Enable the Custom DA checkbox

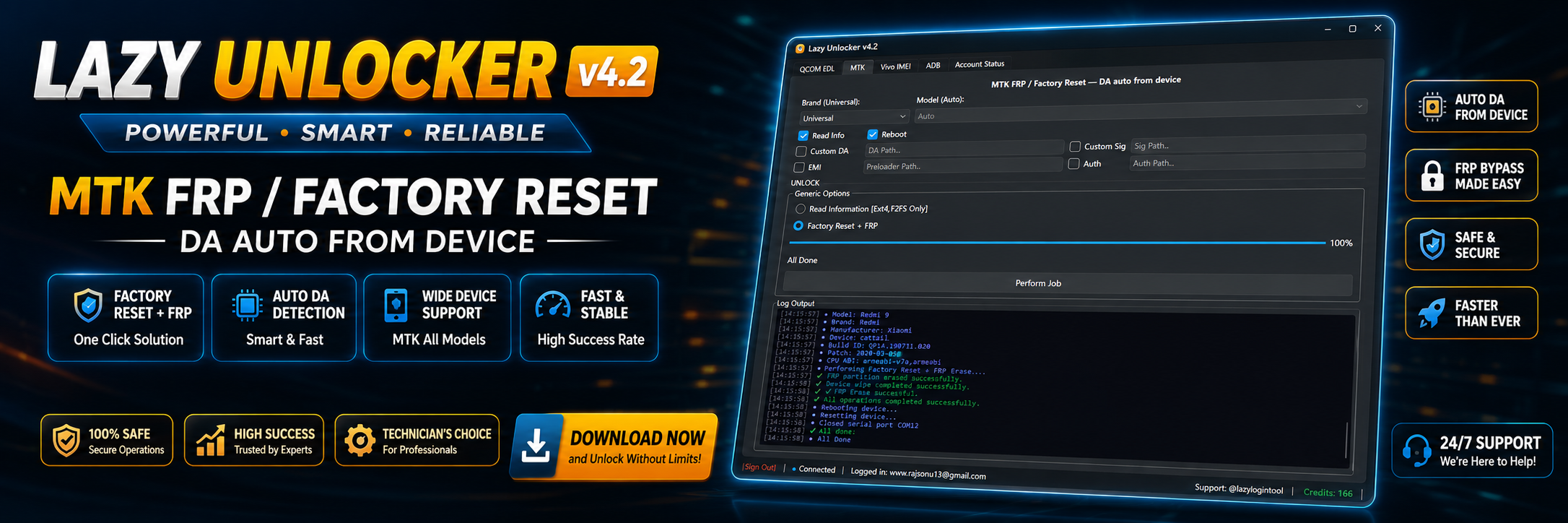(x=801, y=151)
